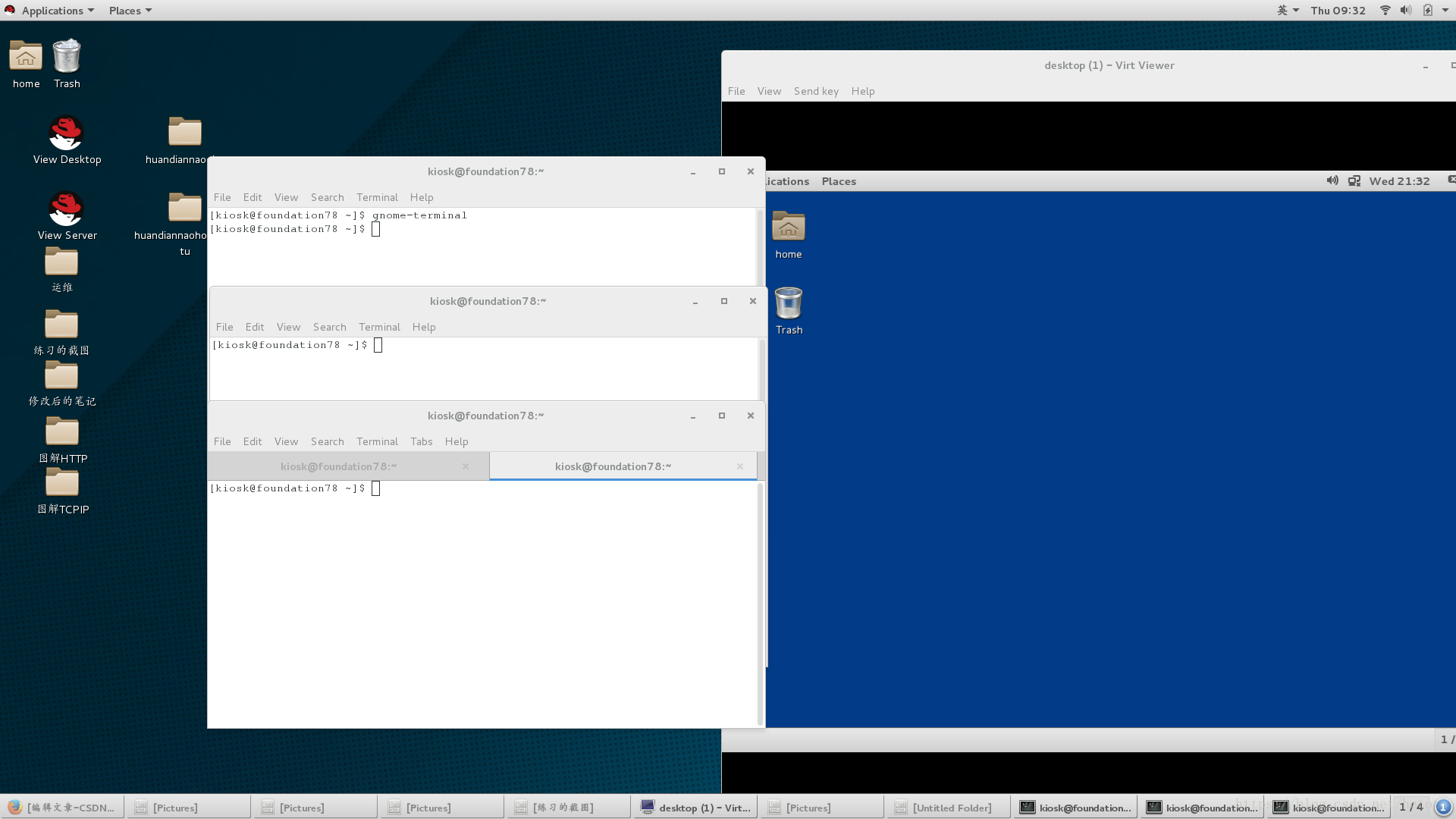The height and width of the screenshot is (819, 1456).
Task: Open Search menu in terminal showing gnome-terminal command
Action: (327, 197)
